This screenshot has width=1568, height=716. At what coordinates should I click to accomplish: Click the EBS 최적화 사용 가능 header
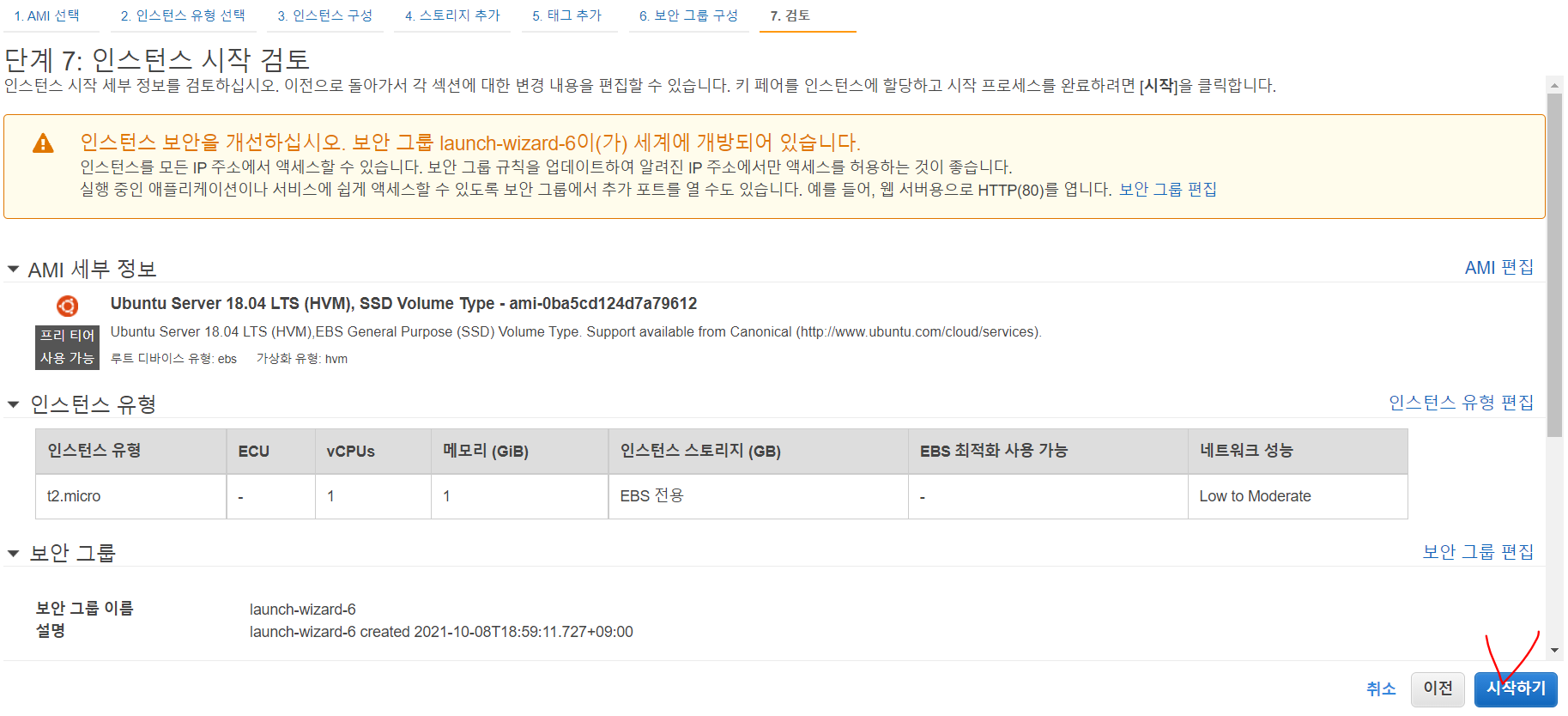[x=1048, y=452]
